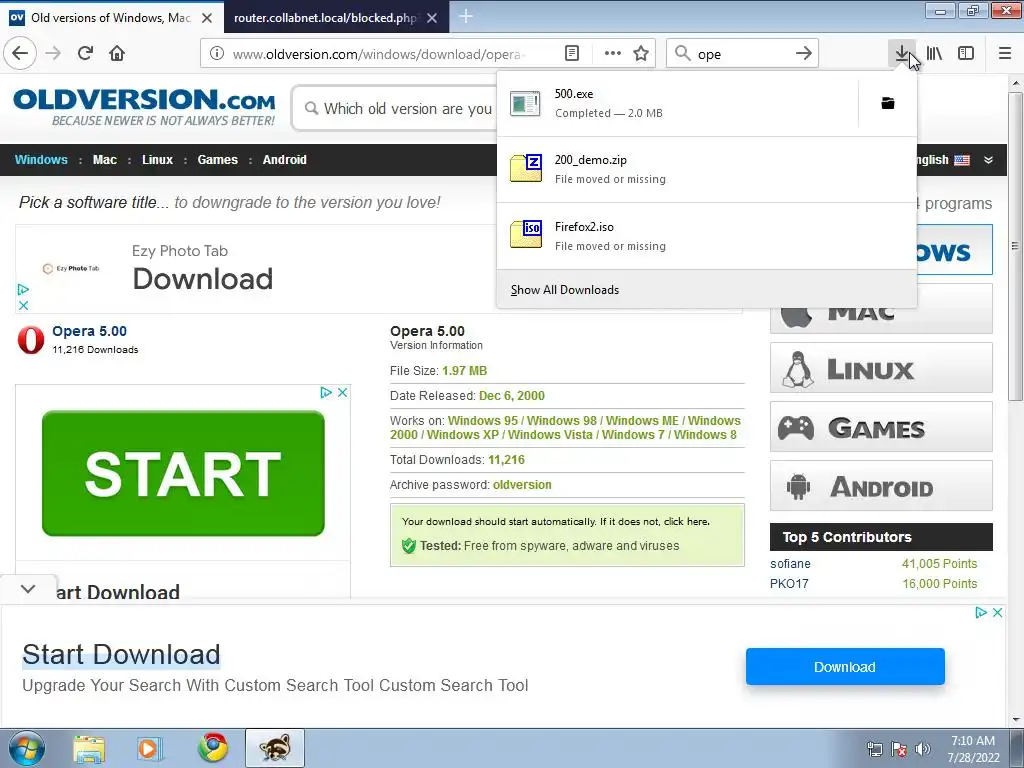Toggle the sidebars toolbar icon
The width and height of the screenshot is (1024, 768).
click(966, 54)
